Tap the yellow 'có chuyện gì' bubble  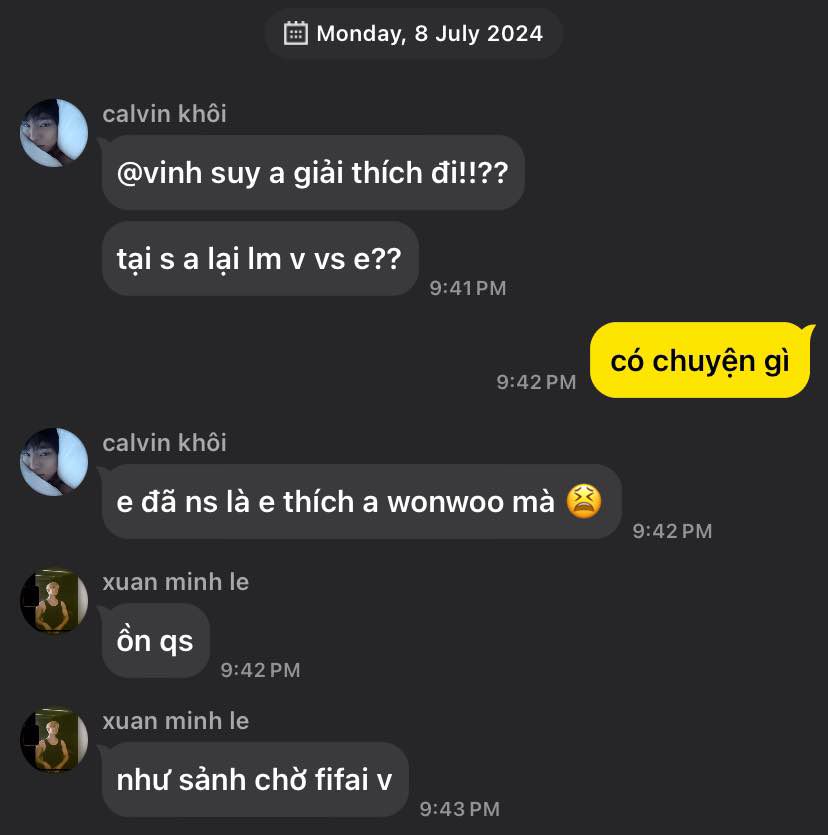pyautogui.click(x=700, y=361)
